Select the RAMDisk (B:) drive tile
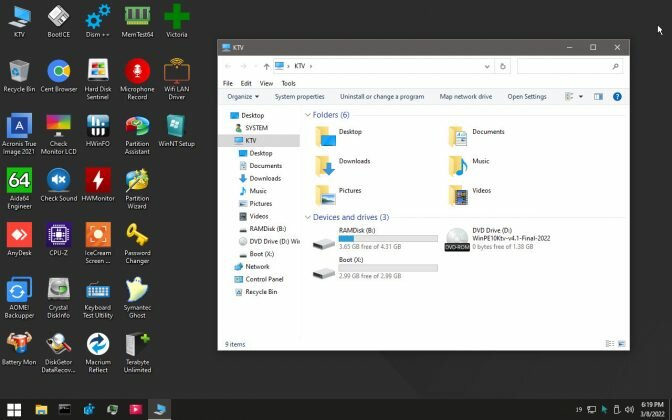The width and height of the screenshot is (672, 420). 375,239
